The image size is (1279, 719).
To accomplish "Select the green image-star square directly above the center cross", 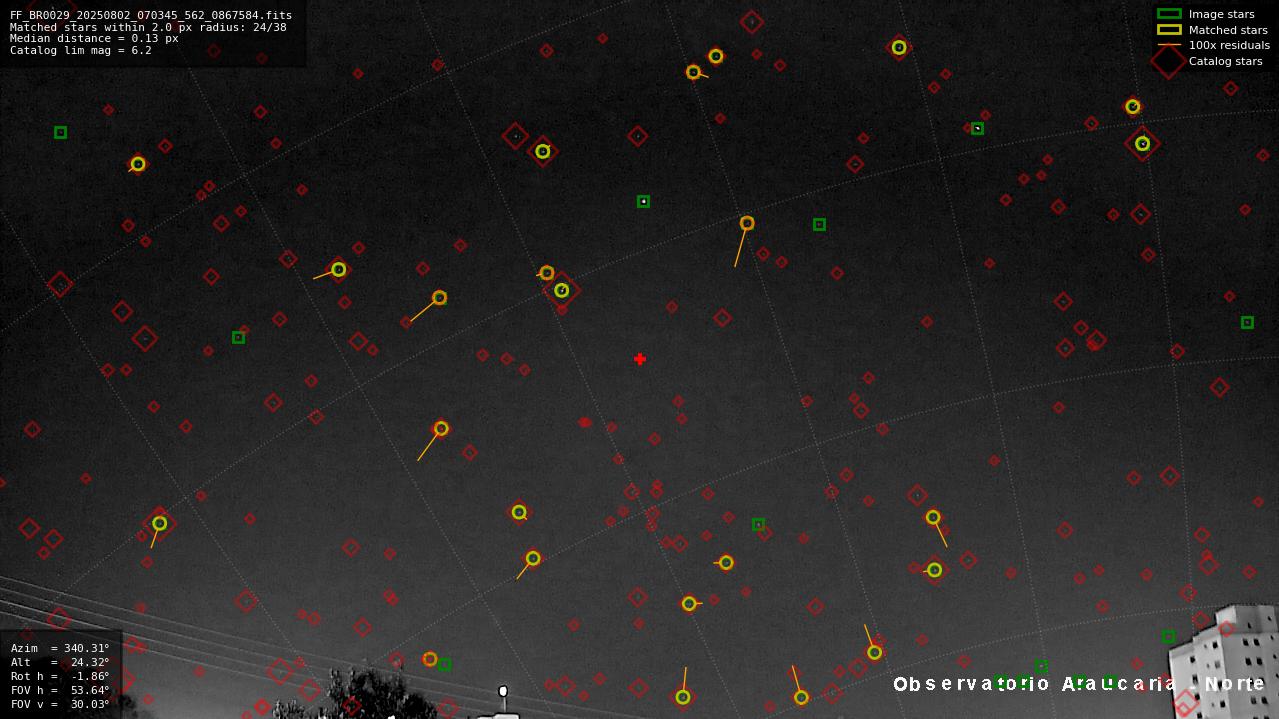I will tap(643, 202).
